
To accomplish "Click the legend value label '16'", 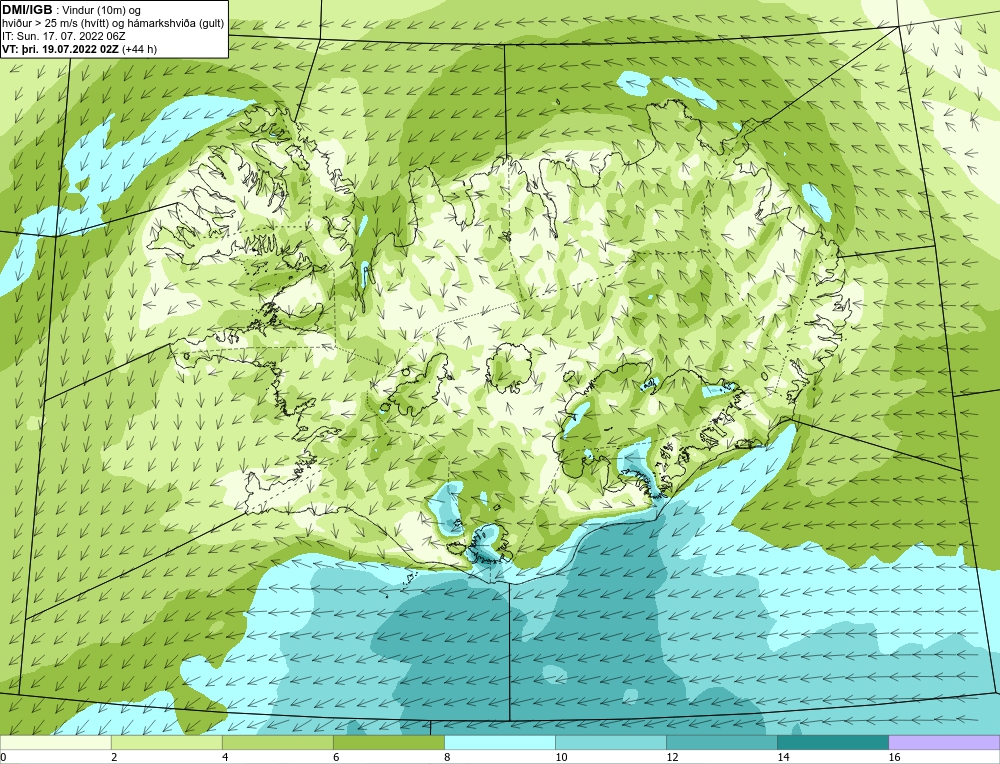I will pyautogui.click(x=894, y=757).
